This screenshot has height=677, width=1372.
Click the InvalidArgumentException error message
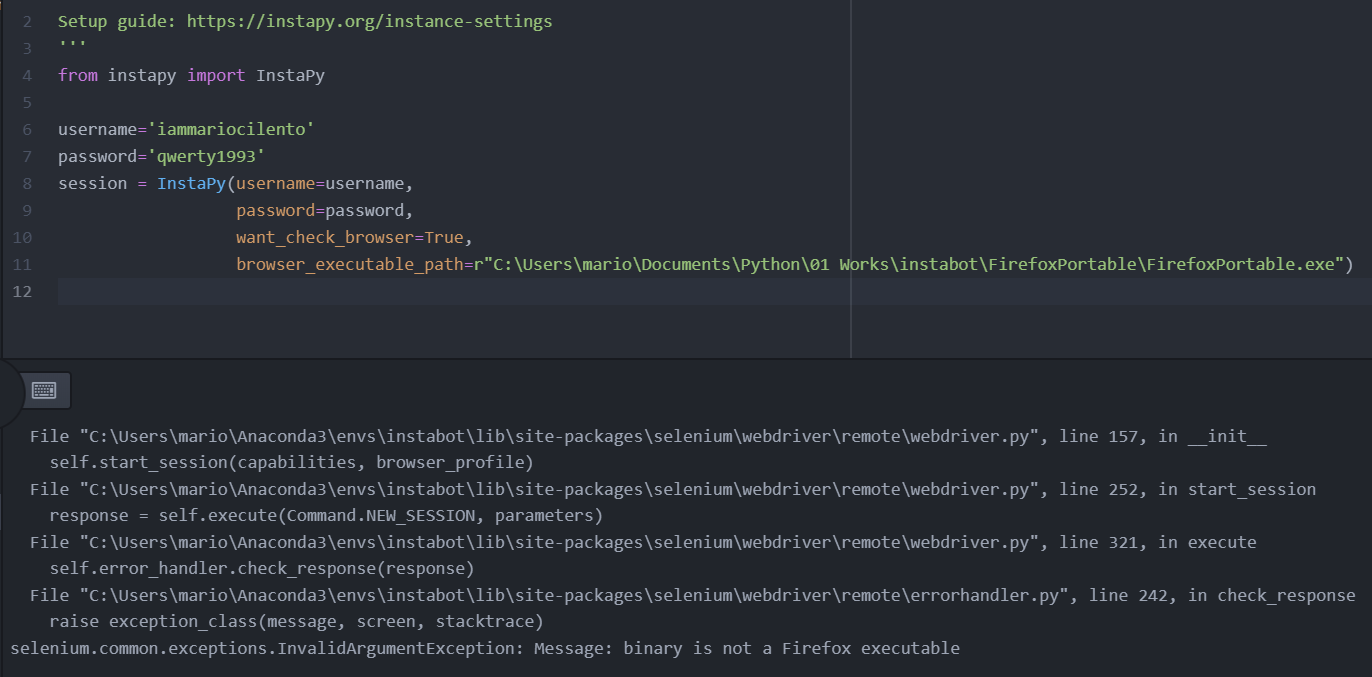point(480,648)
